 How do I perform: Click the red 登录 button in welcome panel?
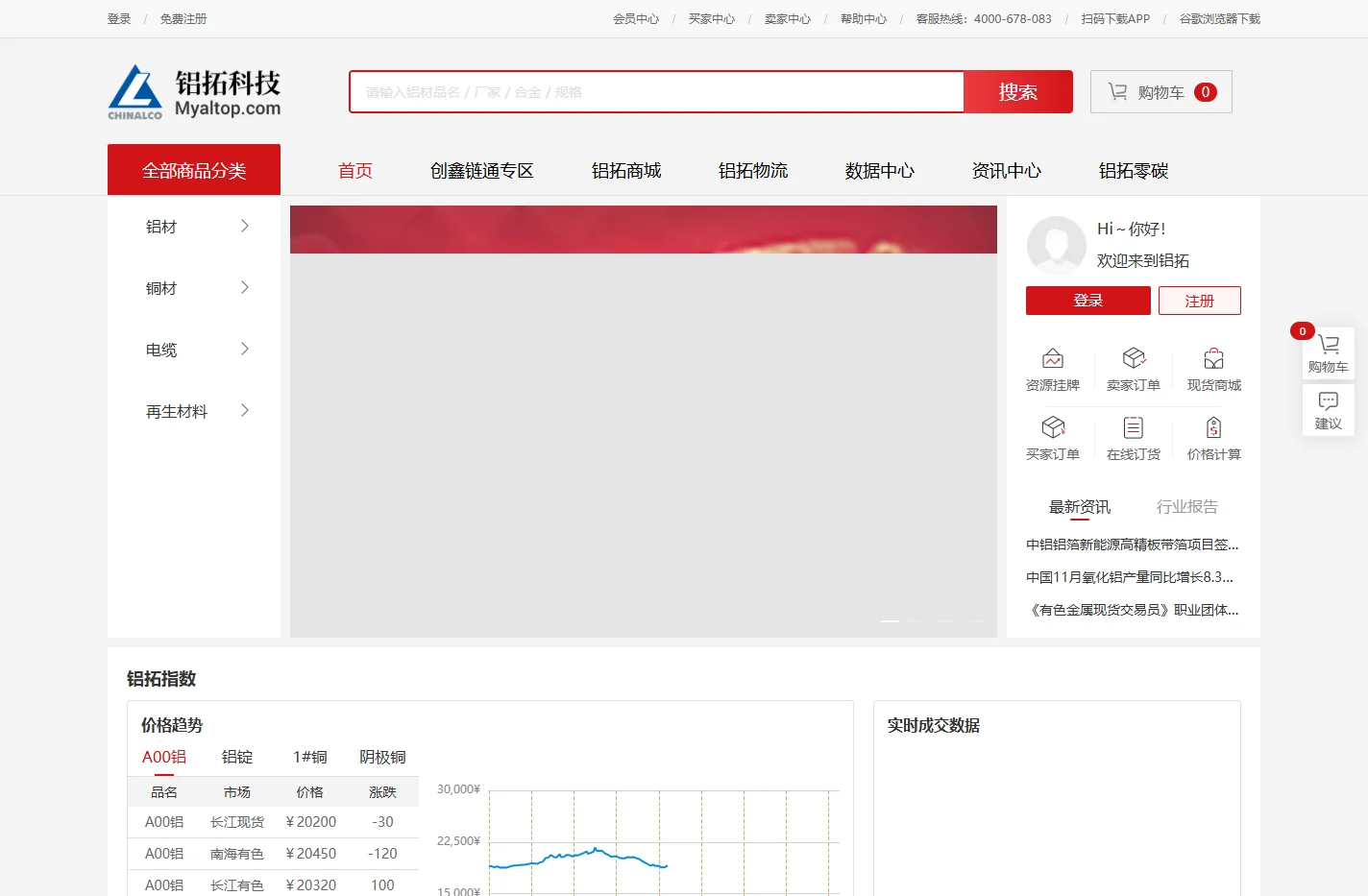pyautogui.click(x=1087, y=301)
